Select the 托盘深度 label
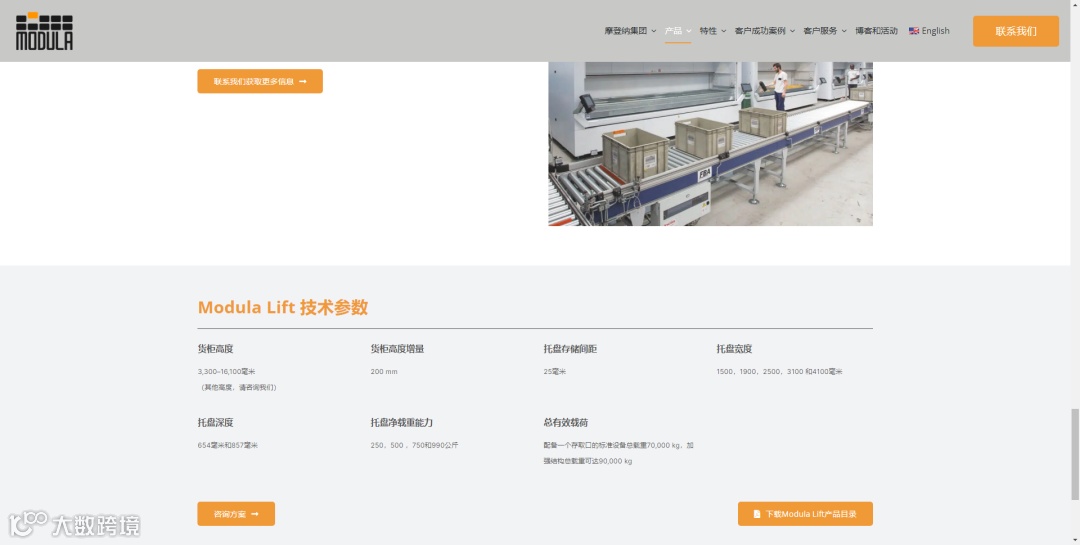 click(x=216, y=422)
